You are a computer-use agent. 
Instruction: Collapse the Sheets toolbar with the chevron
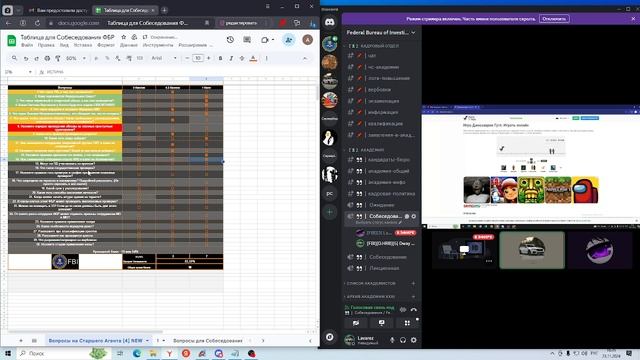[x=304, y=58]
